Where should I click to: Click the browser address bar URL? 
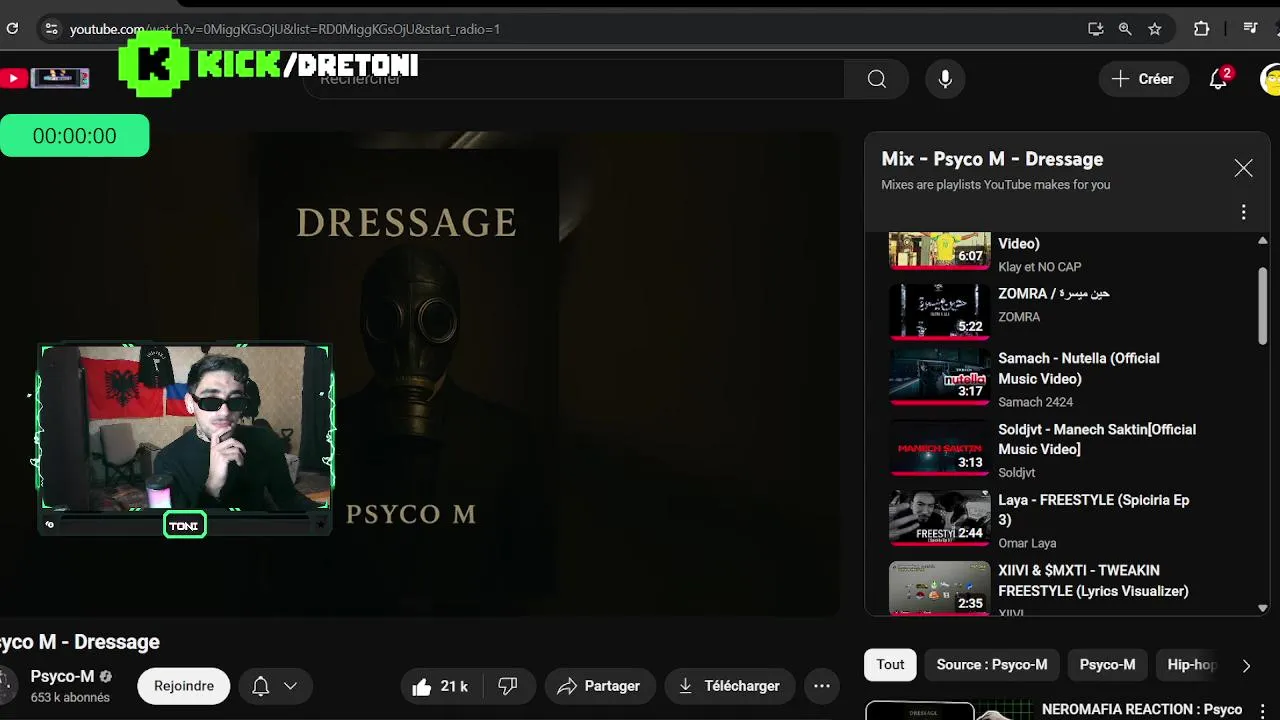coord(285,29)
